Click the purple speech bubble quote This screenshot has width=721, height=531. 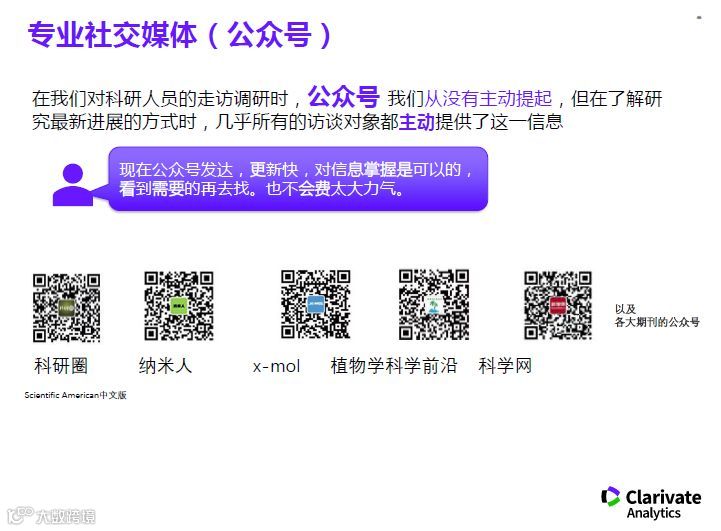tap(298, 179)
